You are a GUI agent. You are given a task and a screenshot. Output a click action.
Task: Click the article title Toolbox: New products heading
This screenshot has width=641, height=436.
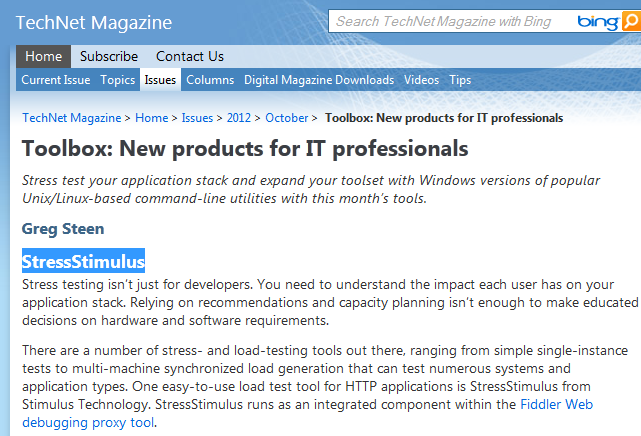[x=245, y=149]
